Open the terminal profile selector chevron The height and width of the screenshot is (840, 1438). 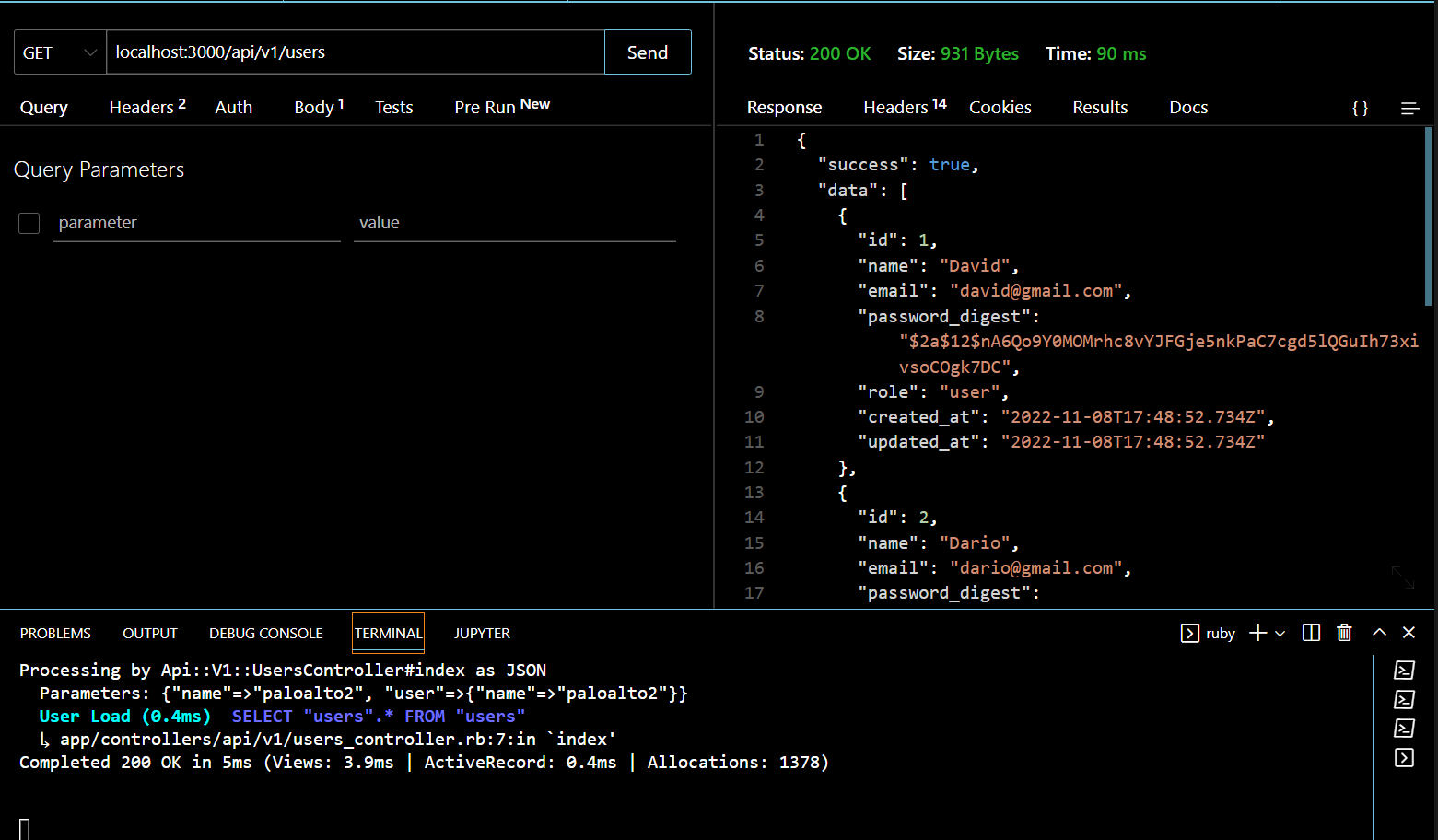[x=1279, y=633]
